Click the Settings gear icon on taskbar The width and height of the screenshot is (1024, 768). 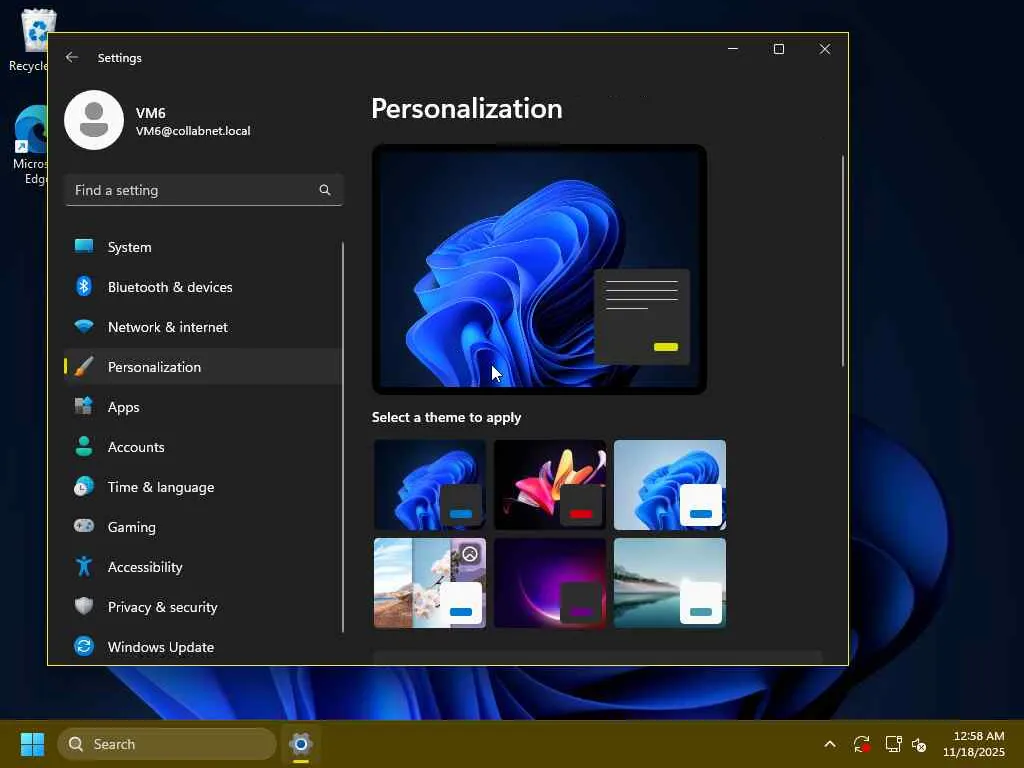pyautogui.click(x=300, y=744)
